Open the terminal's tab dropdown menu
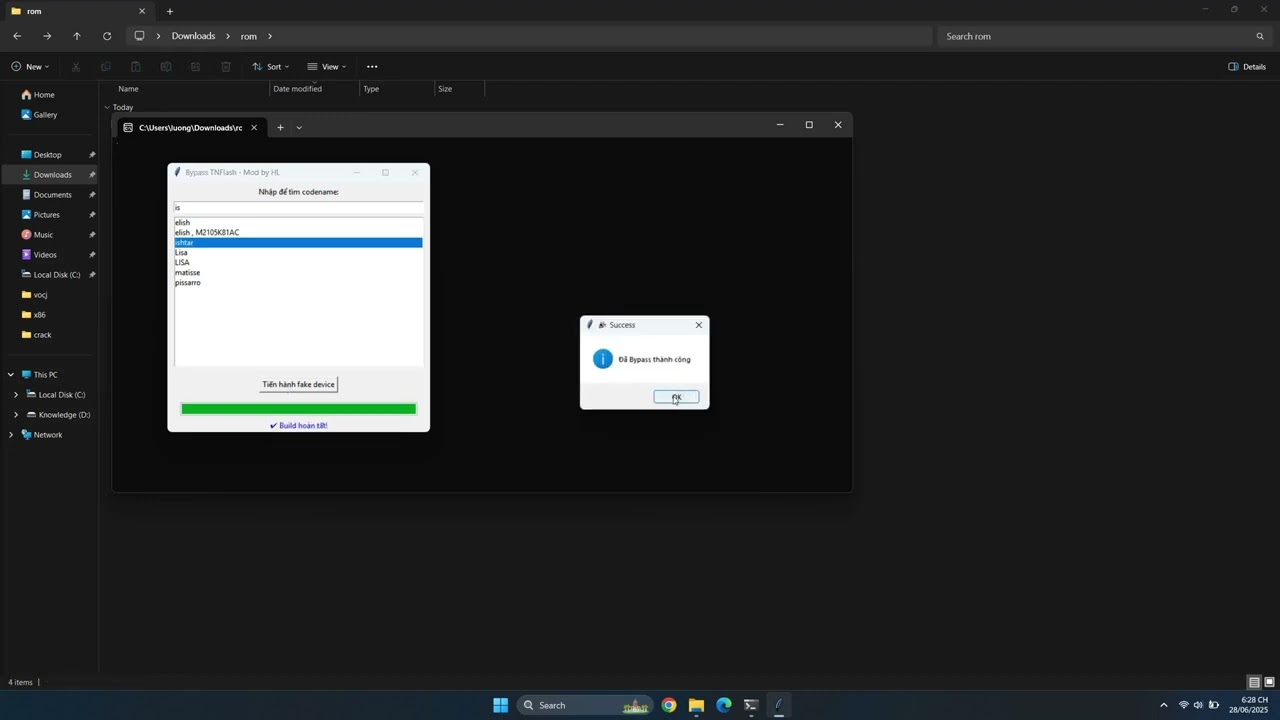 click(299, 127)
